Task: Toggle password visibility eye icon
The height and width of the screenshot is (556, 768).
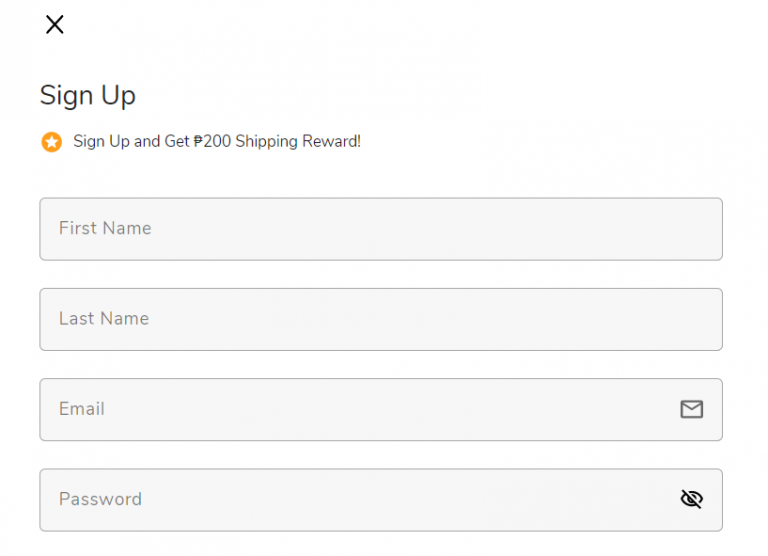Action: [x=691, y=499]
